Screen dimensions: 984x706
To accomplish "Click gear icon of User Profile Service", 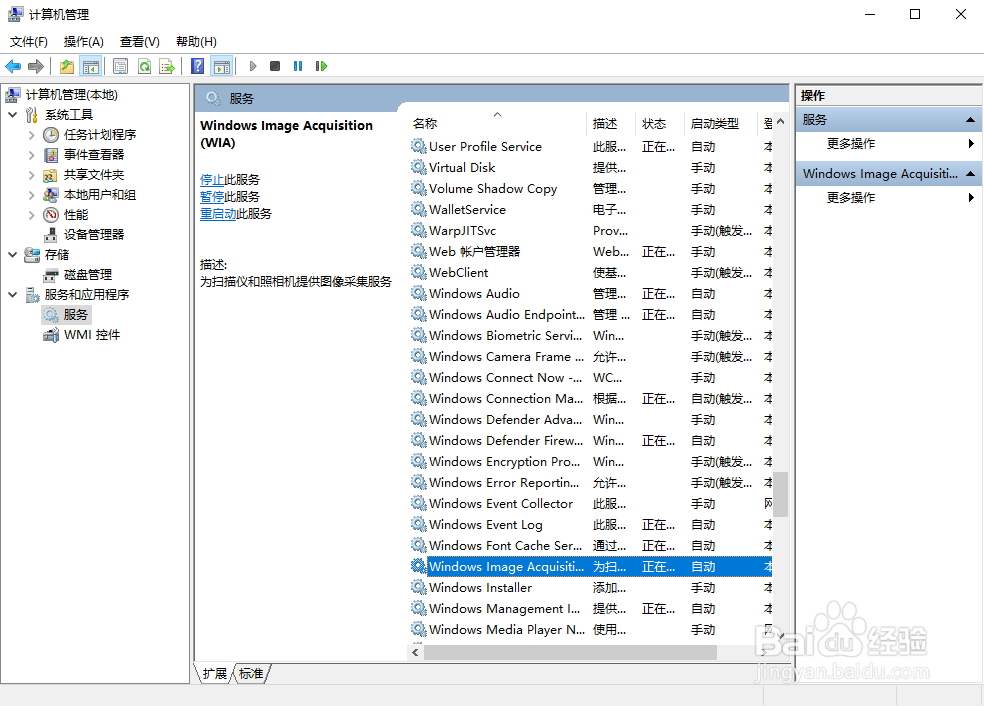I will pos(419,146).
